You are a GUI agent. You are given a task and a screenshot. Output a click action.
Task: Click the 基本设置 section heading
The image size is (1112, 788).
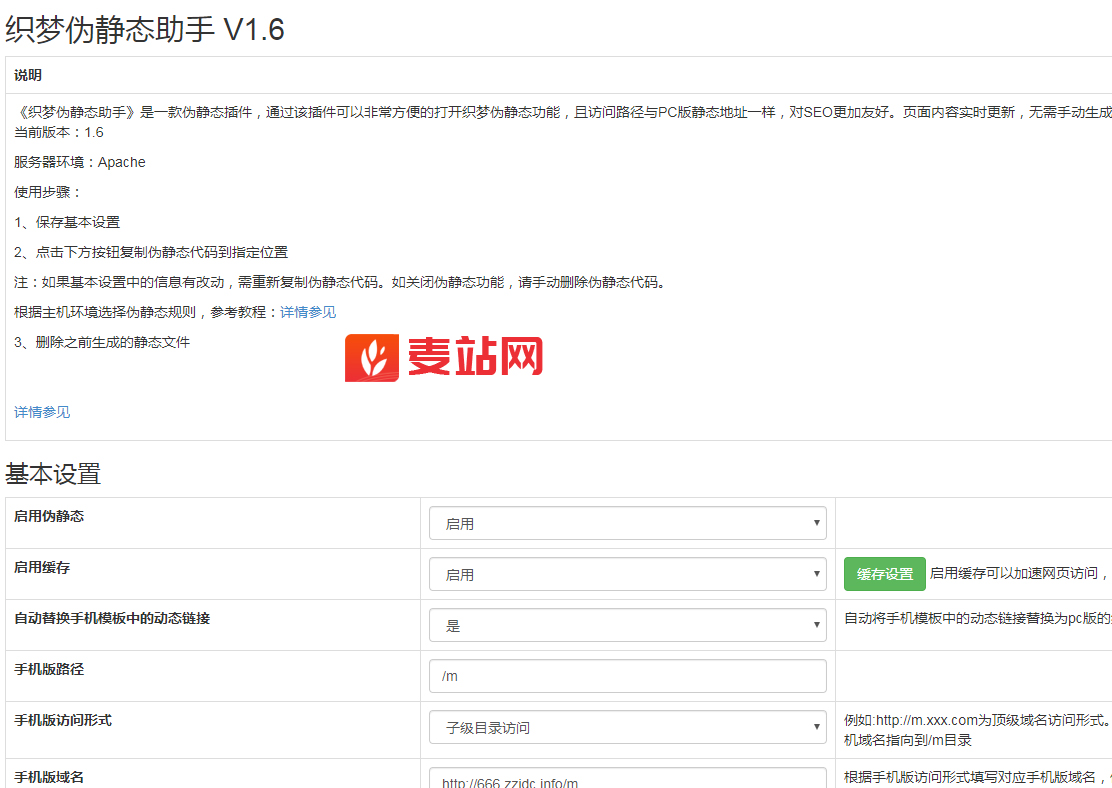click(53, 474)
